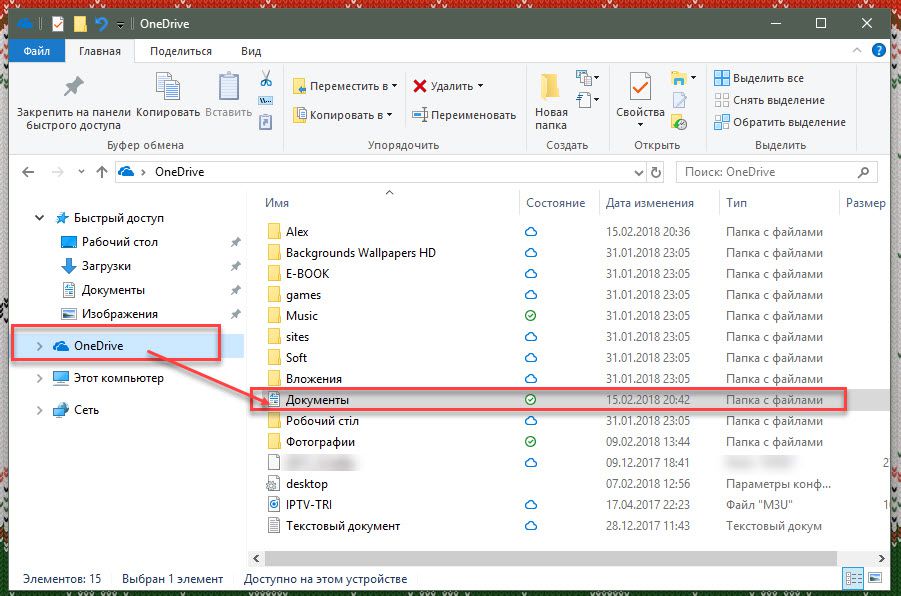
Task: Open the Файл menu tab
Action: tap(37, 51)
